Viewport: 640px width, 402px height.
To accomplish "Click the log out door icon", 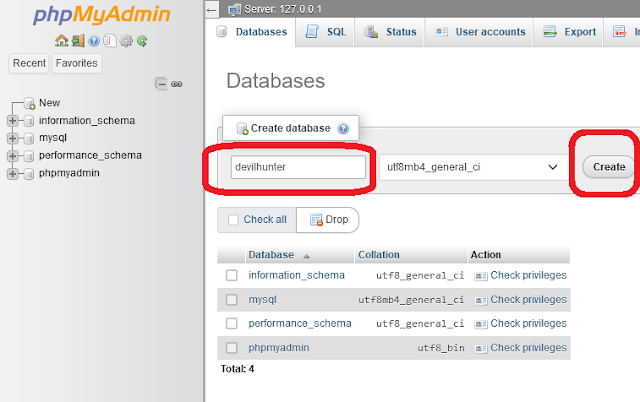I will coord(78,41).
